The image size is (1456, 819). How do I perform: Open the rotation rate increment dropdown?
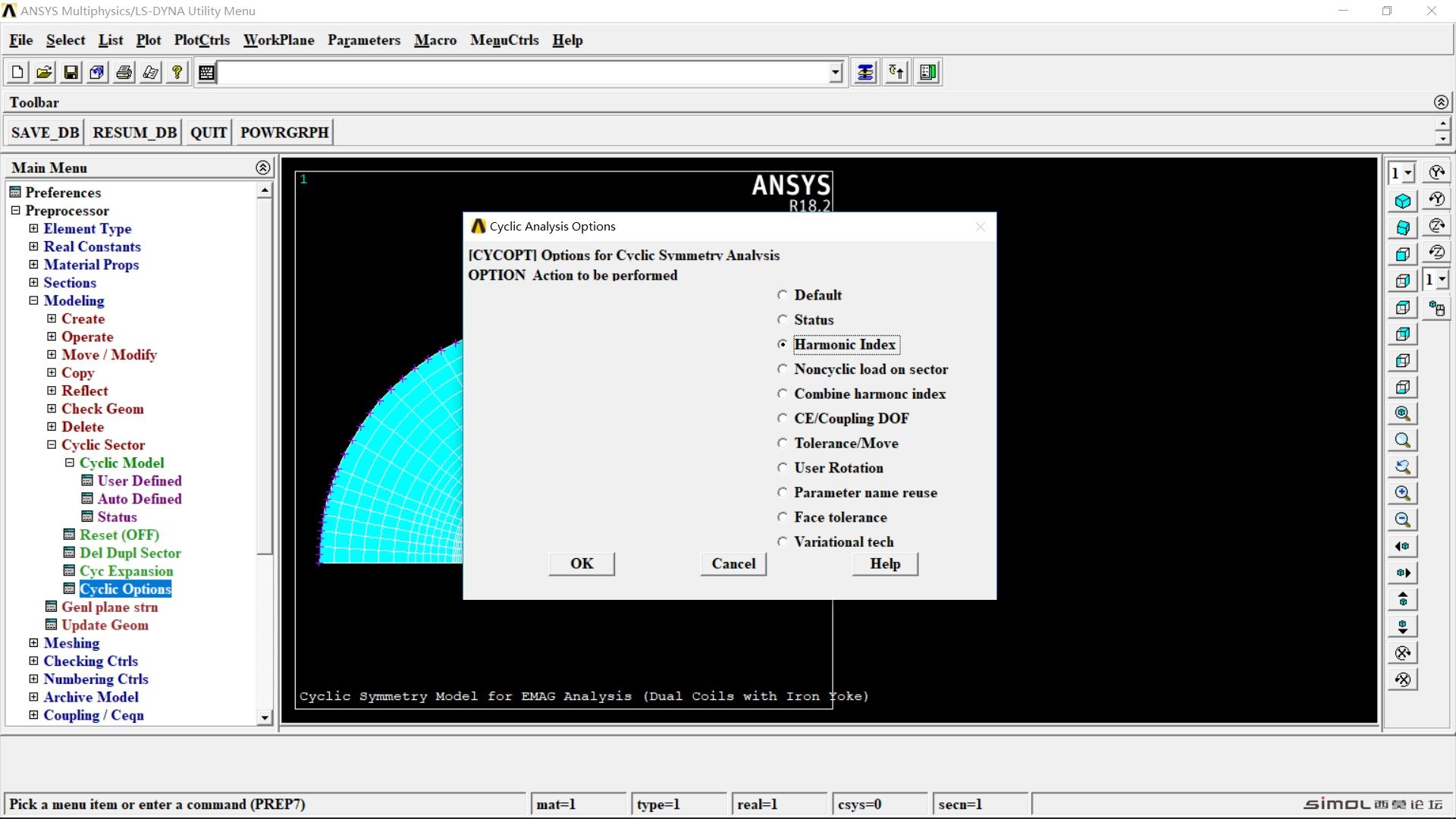point(1442,279)
